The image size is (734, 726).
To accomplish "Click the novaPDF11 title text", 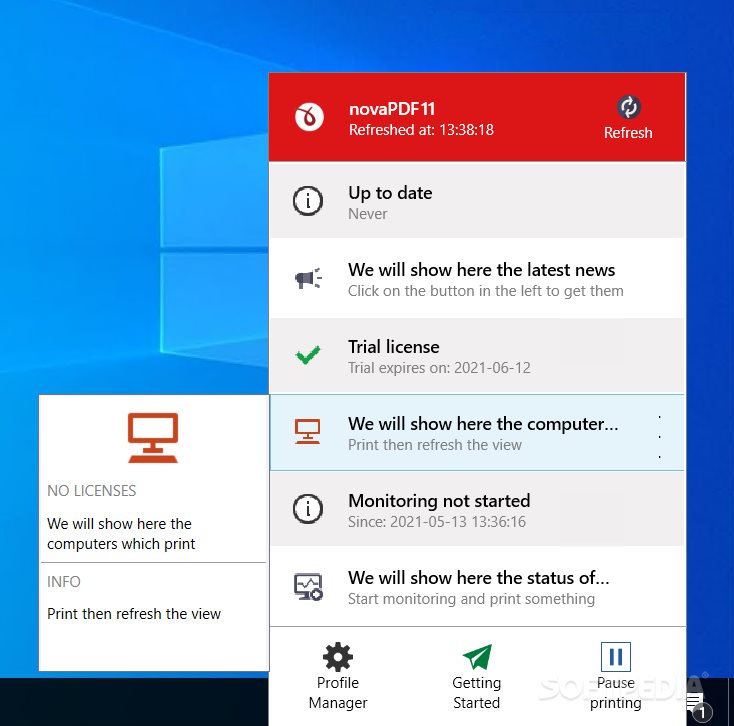I will [x=392, y=109].
